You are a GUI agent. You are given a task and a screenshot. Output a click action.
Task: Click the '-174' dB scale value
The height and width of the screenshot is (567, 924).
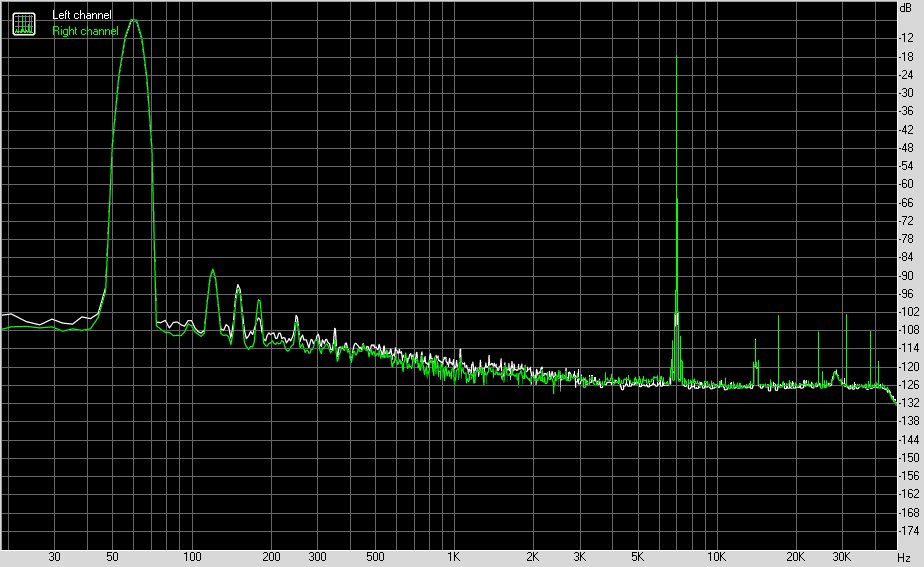[908, 531]
